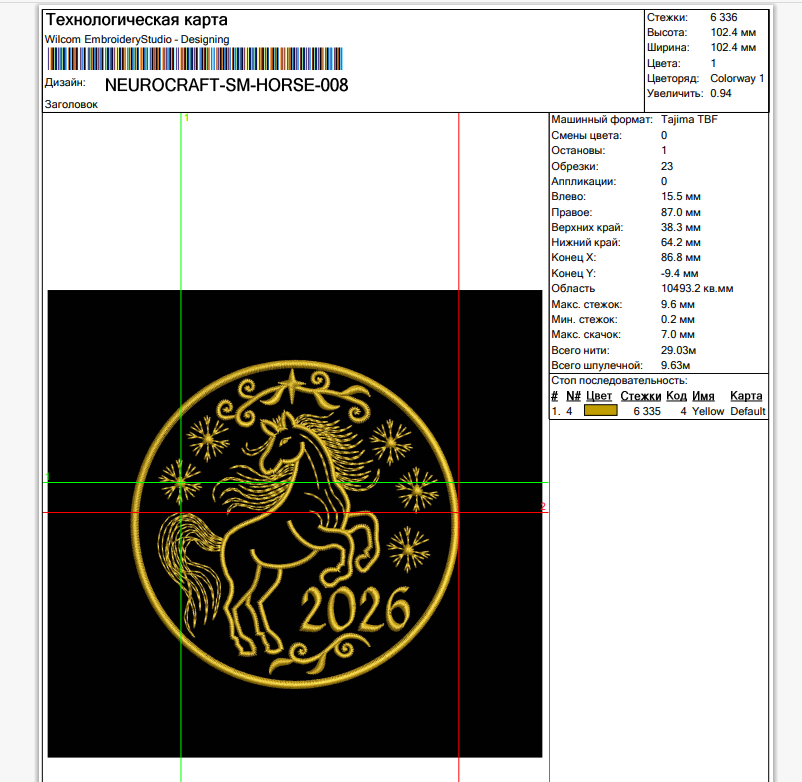Click the 'Дизайн:' label

tap(65, 82)
